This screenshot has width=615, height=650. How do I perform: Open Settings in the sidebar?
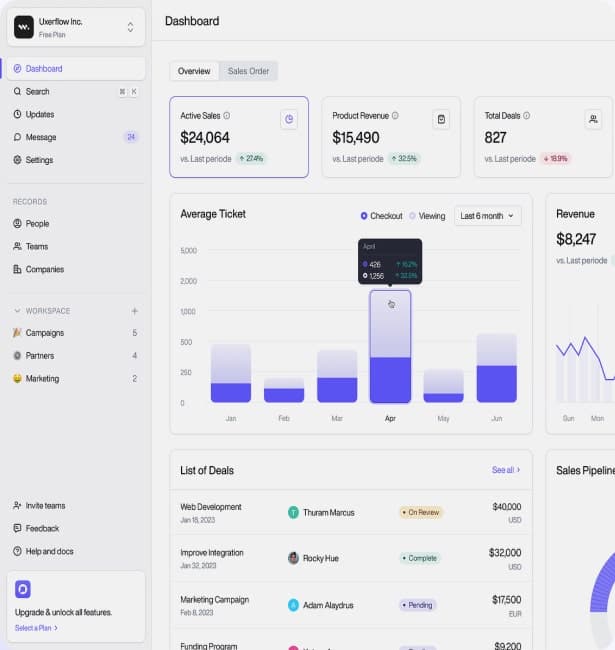[39, 160]
